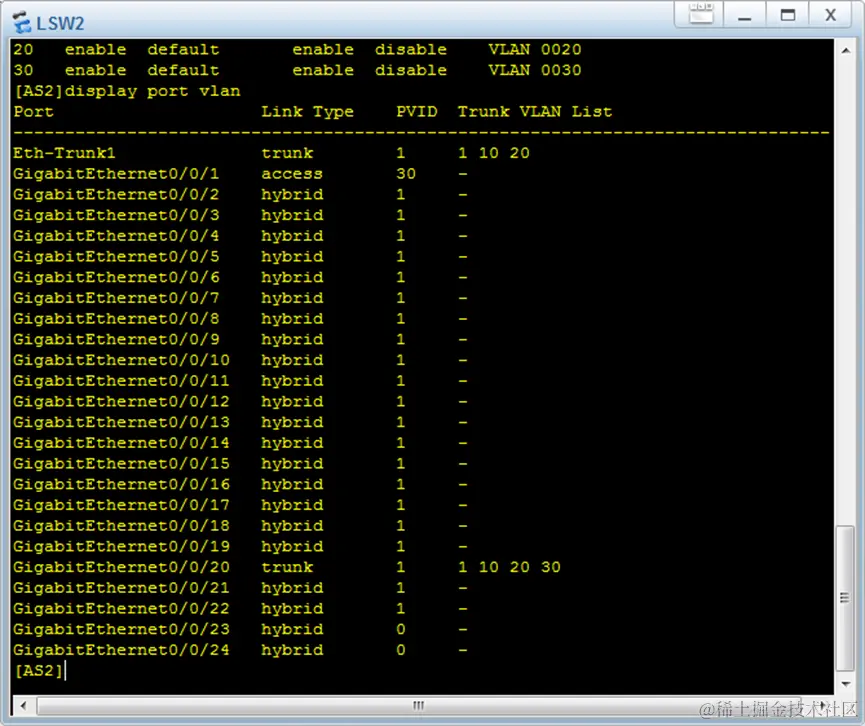Click the 'Port' column header
The image size is (865, 726).
pos(33,111)
